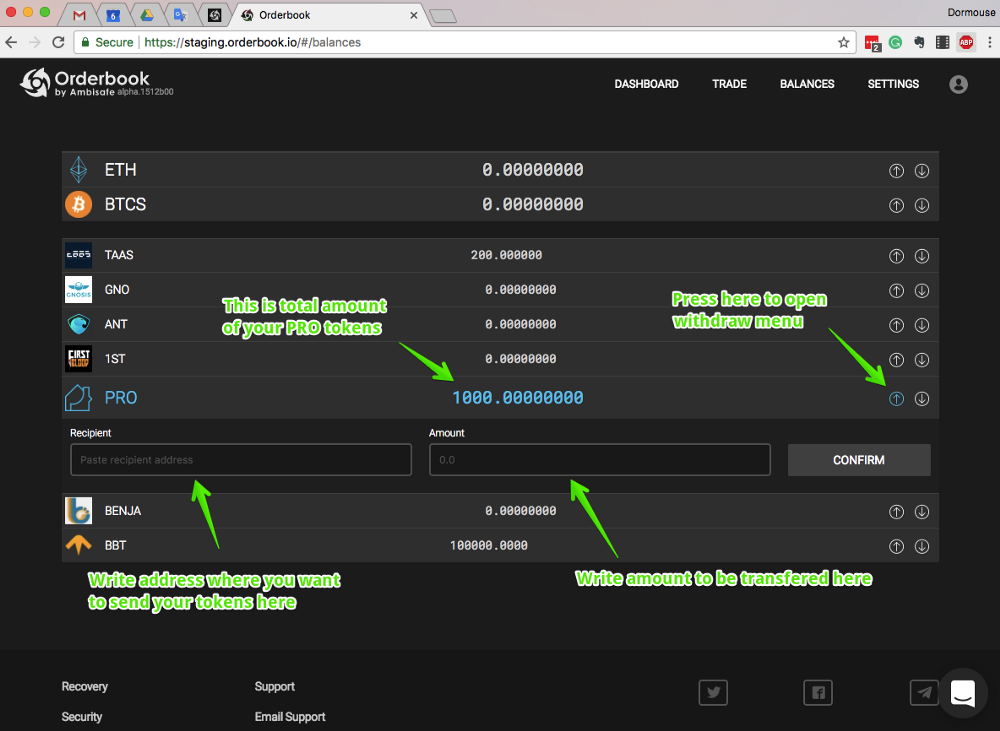This screenshot has height=731, width=1000.
Task: Click the Dormouse profile name
Action: point(971,12)
